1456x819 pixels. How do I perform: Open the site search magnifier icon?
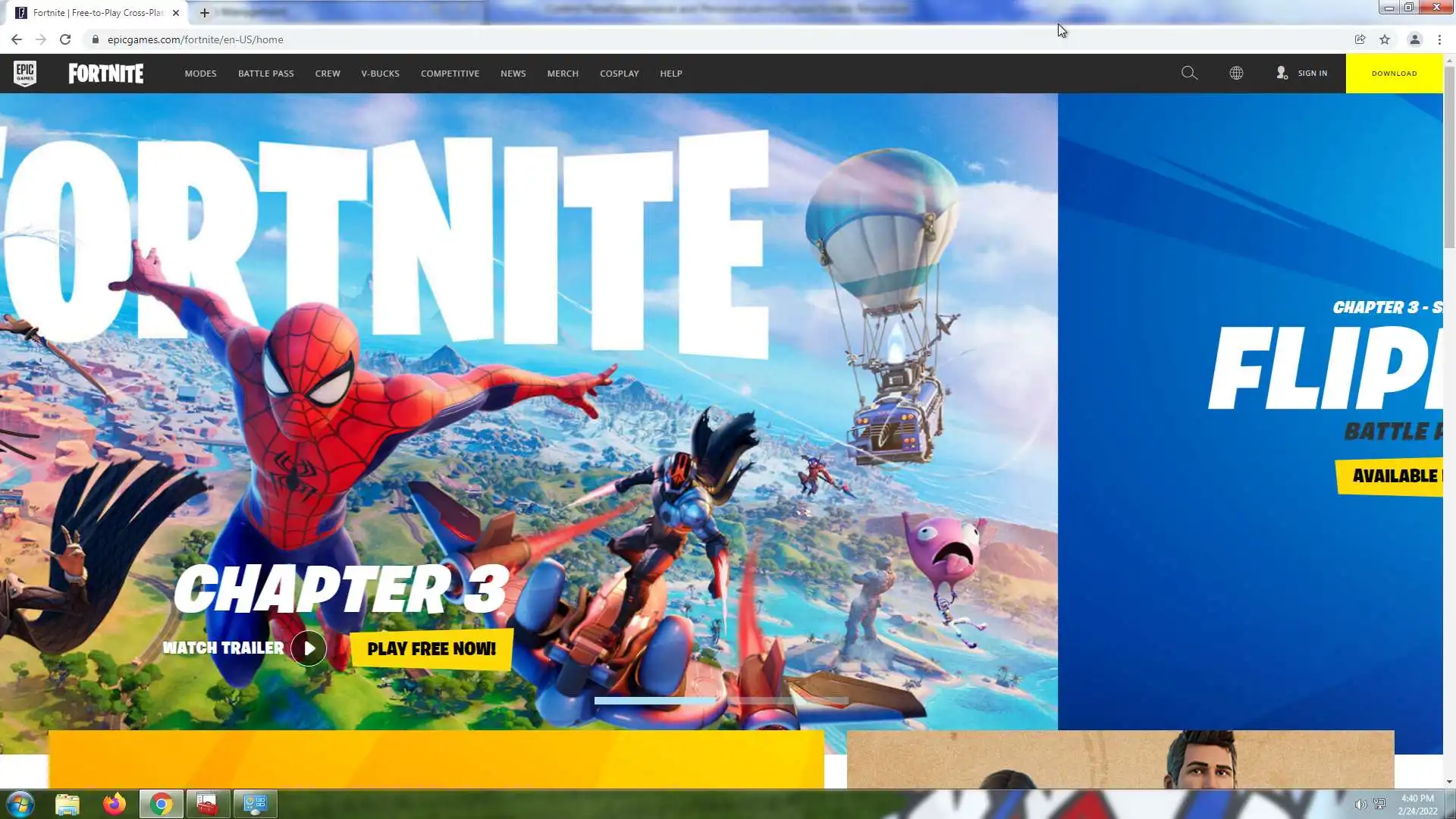click(x=1189, y=74)
